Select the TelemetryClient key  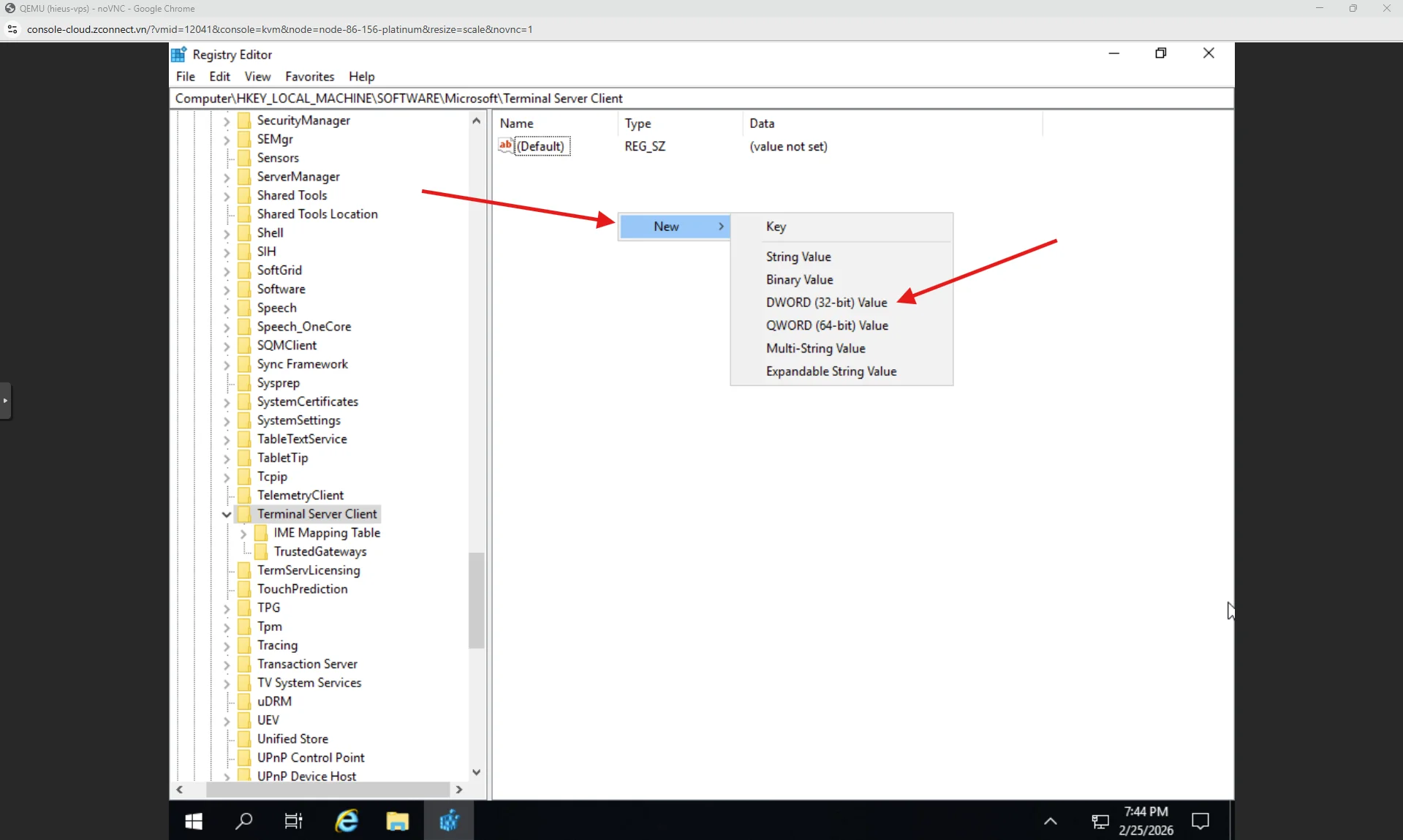coord(300,495)
